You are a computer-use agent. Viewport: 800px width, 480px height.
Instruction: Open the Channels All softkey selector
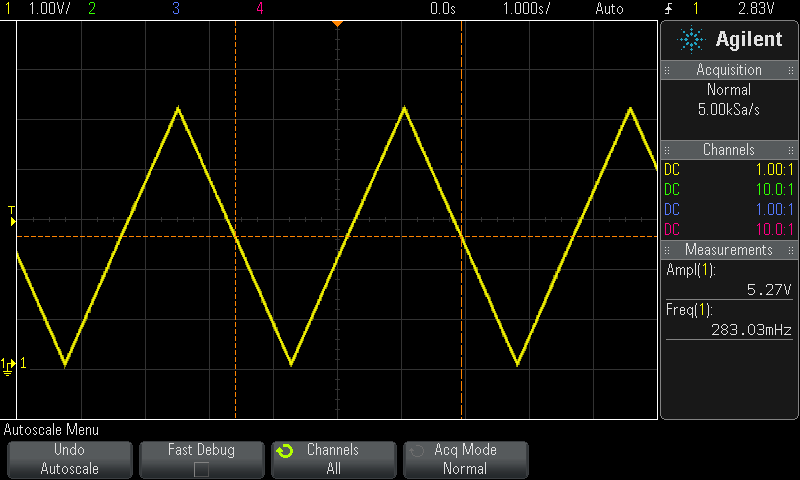click(x=333, y=459)
